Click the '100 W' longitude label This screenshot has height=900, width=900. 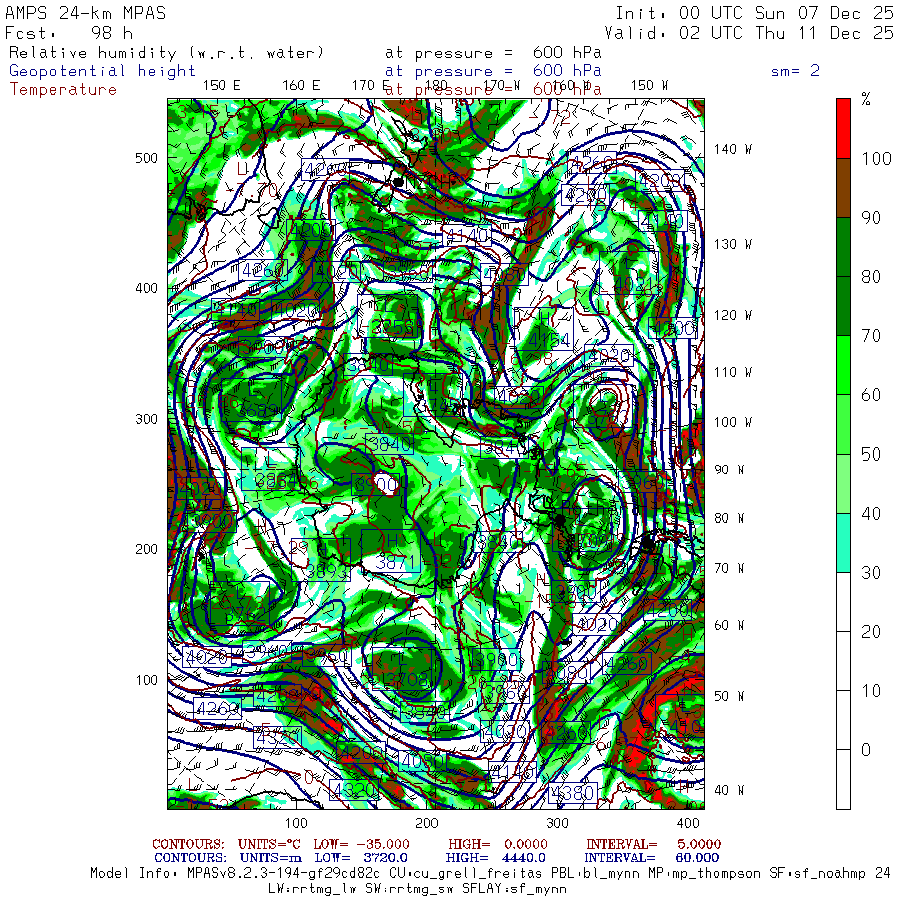point(733,422)
